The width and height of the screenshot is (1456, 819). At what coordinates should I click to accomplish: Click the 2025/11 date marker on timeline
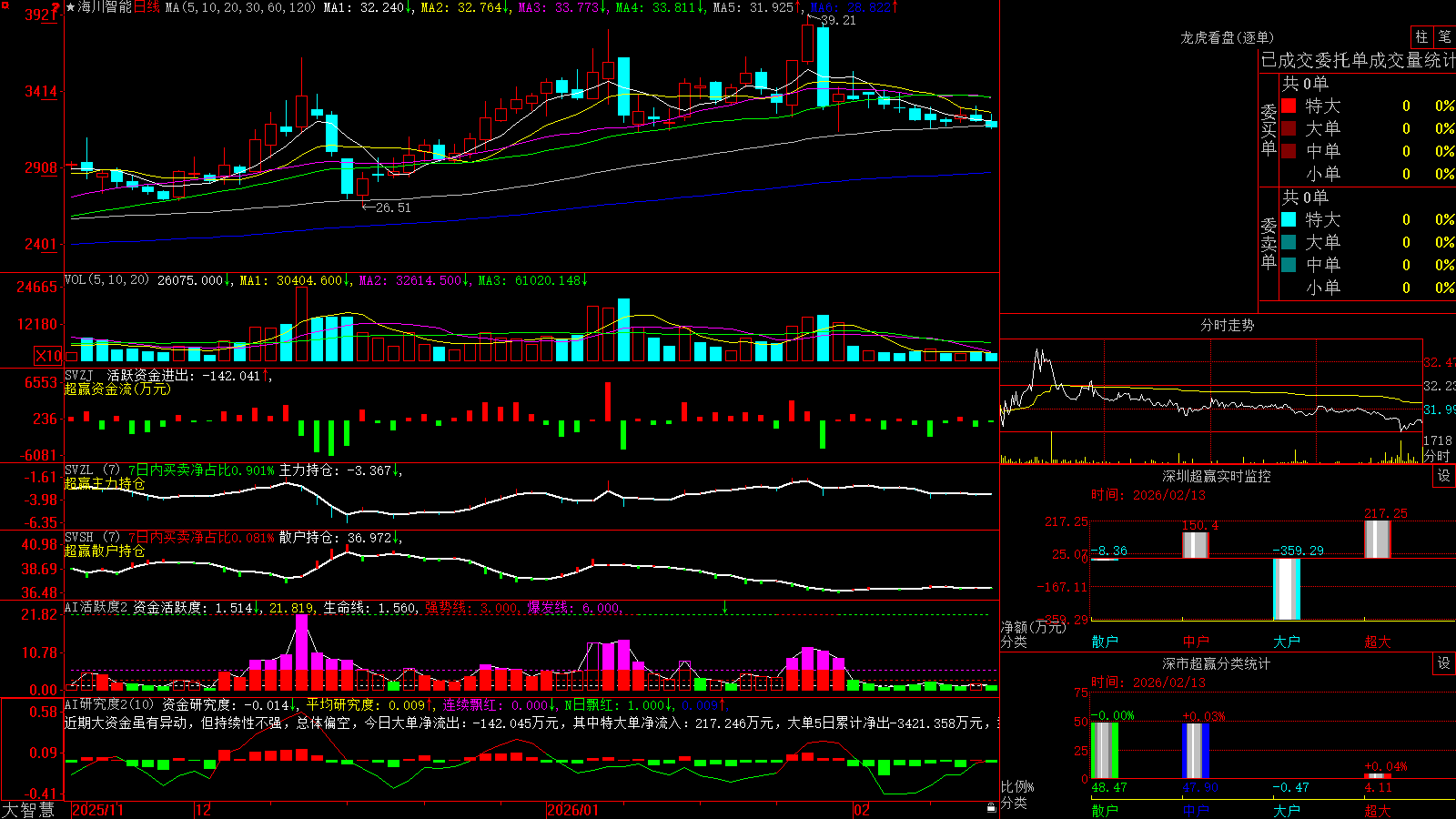point(97,810)
